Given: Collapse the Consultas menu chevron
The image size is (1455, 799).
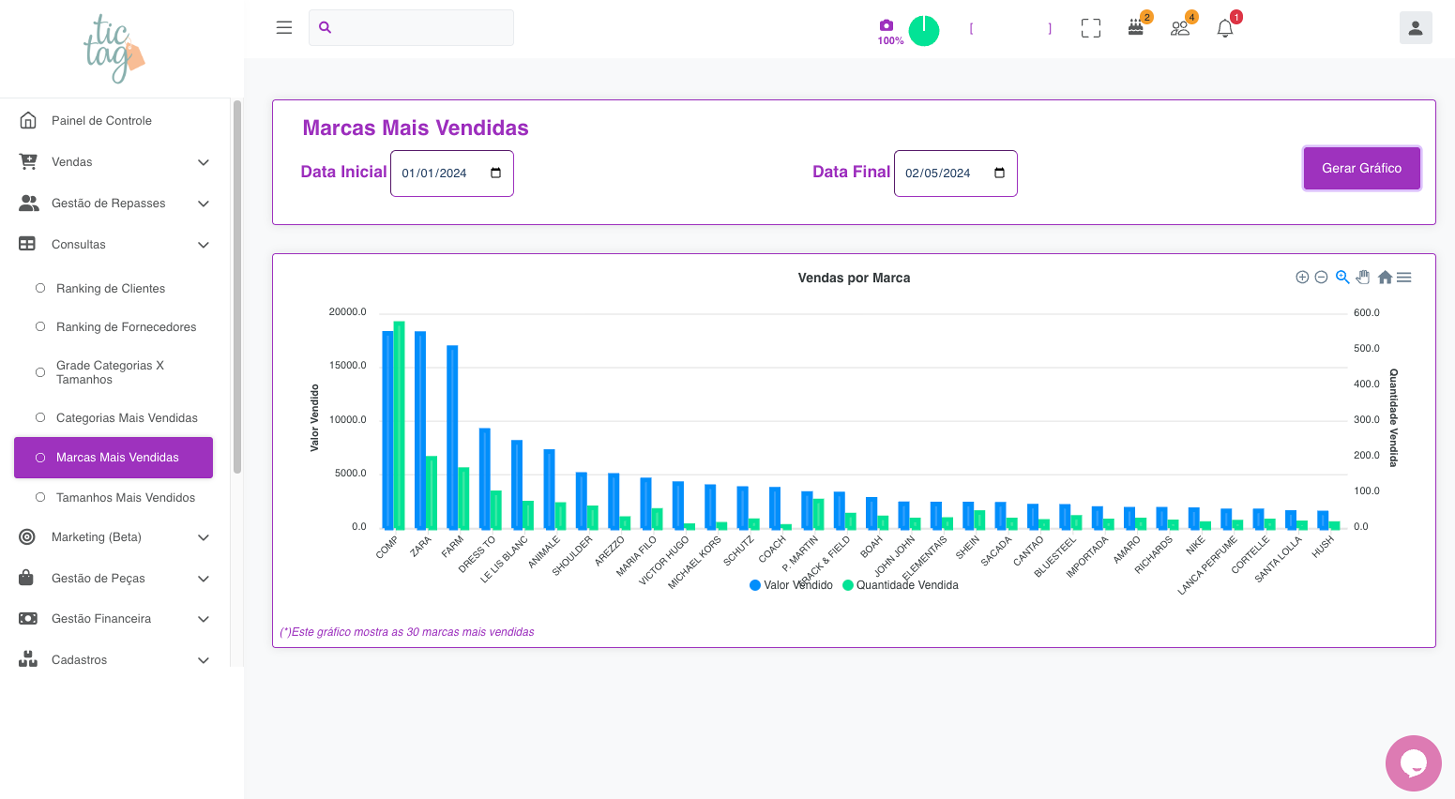Looking at the screenshot, I should point(203,244).
